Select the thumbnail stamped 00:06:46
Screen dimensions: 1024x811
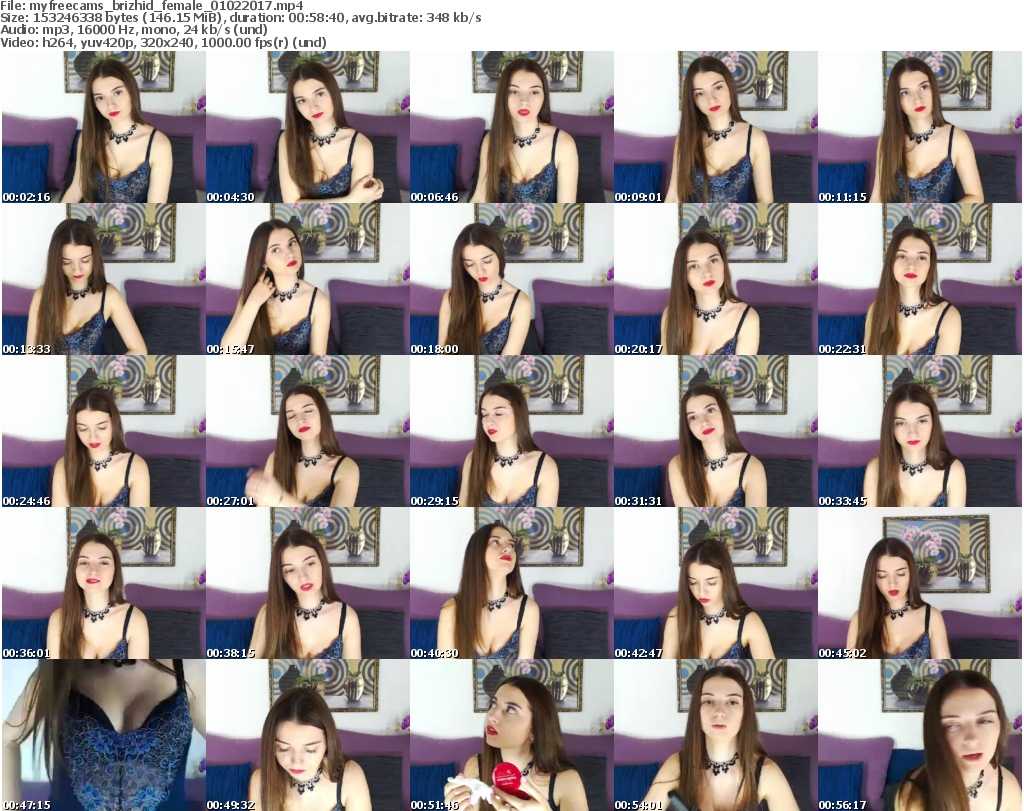pos(511,127)
